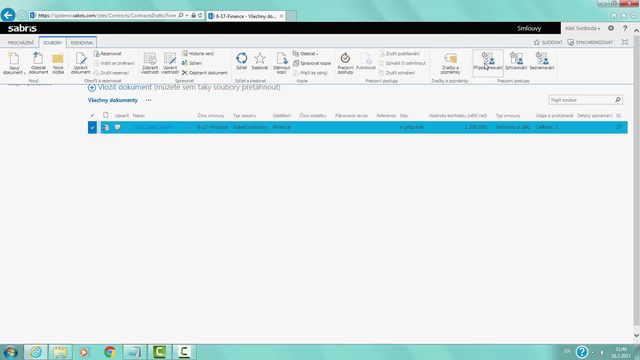
Task: Open Značky a poznámky
Action: [450, 63]
